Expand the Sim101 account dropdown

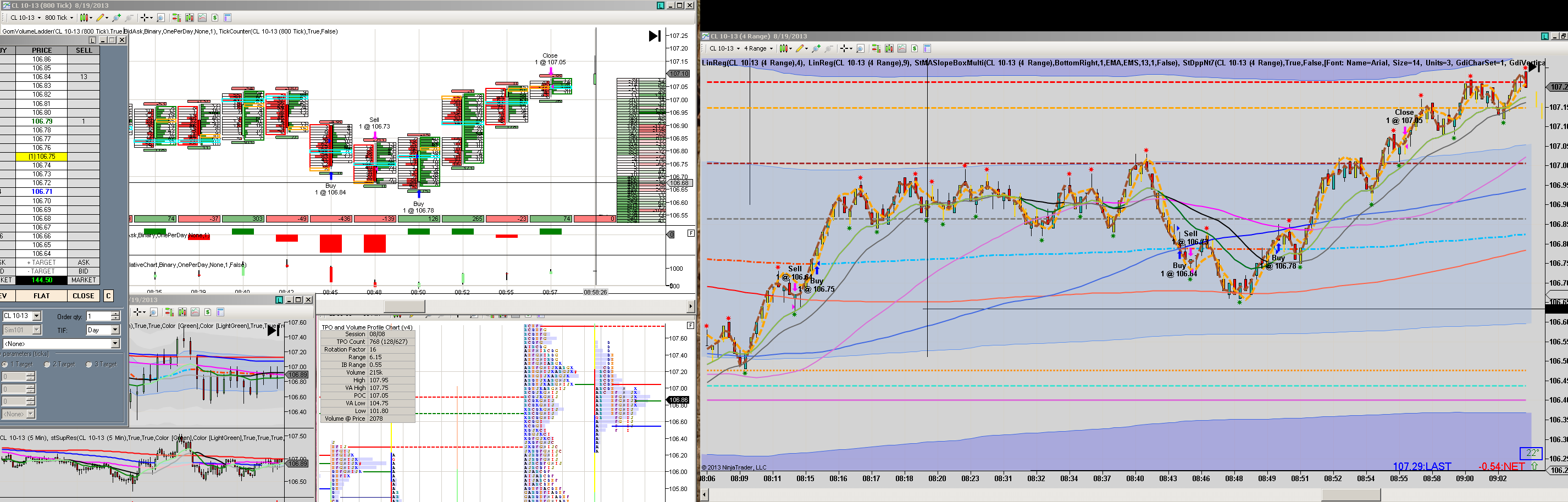click(x=36, y=330)
